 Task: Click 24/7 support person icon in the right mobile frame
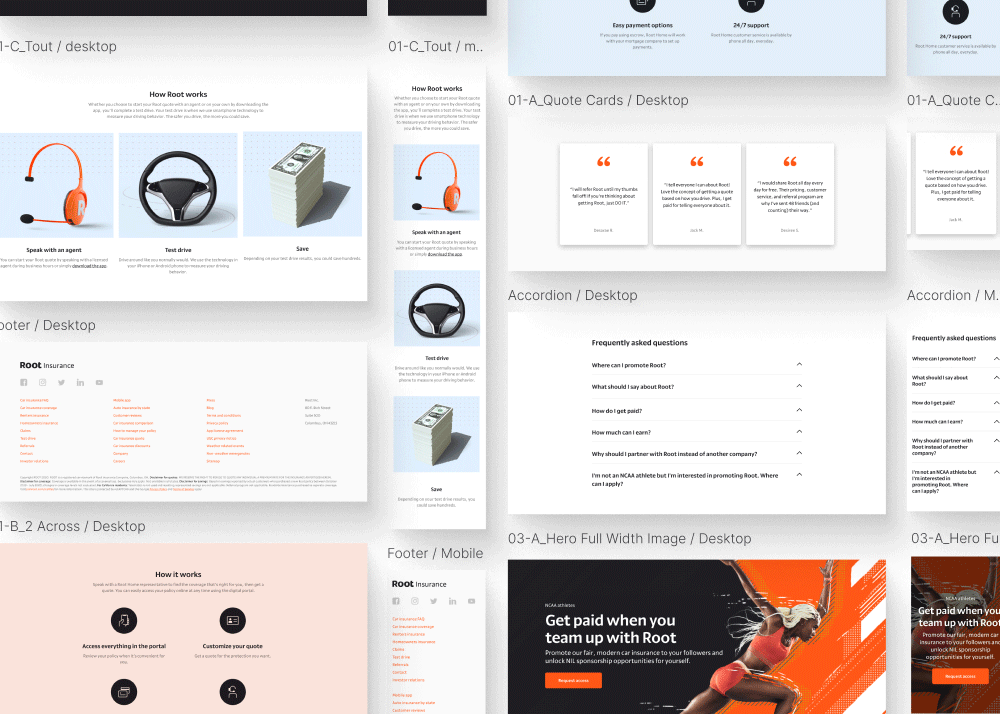[x=955, y=11]
